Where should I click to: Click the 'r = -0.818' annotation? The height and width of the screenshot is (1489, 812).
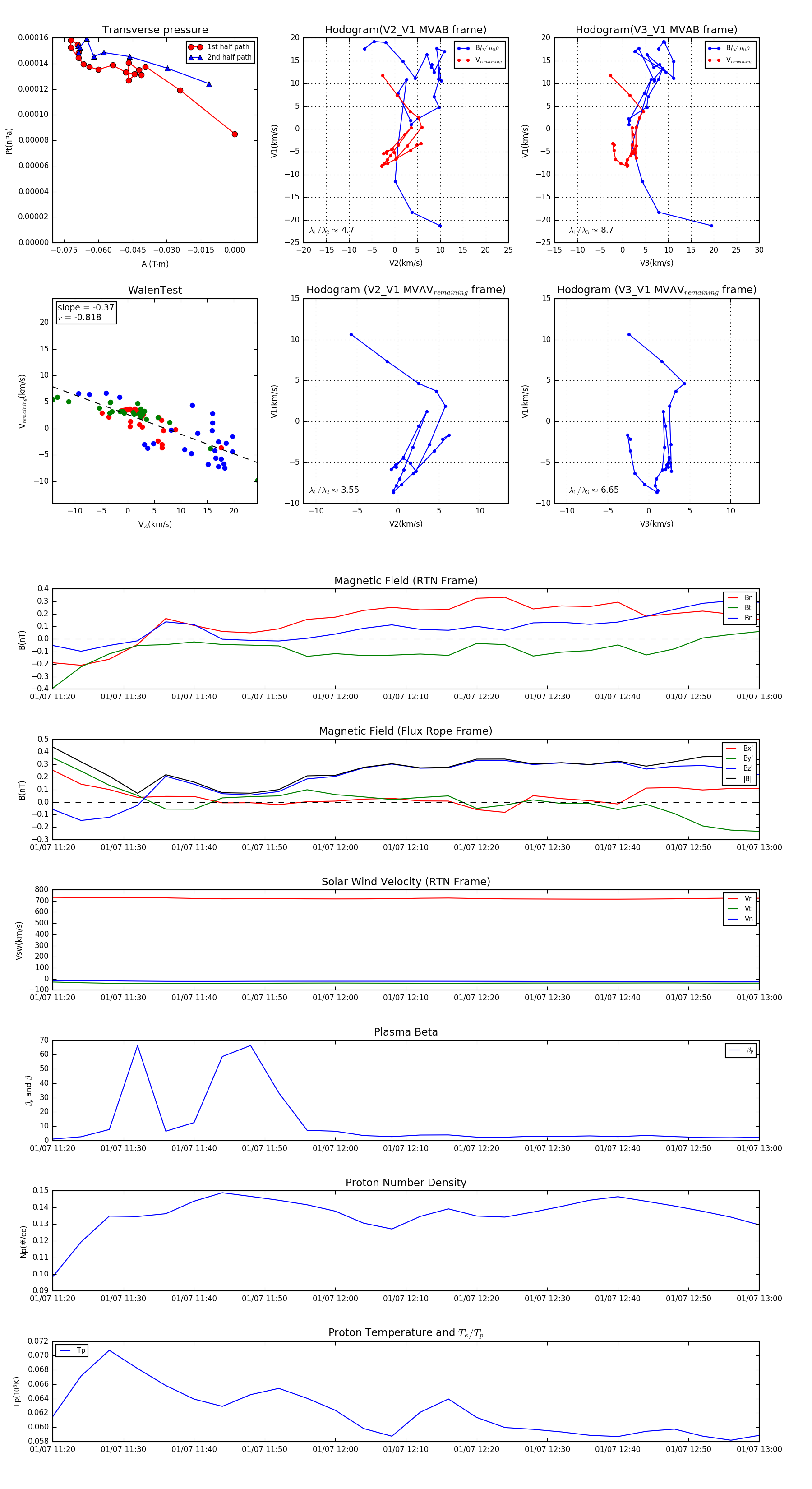click(79, 317)
